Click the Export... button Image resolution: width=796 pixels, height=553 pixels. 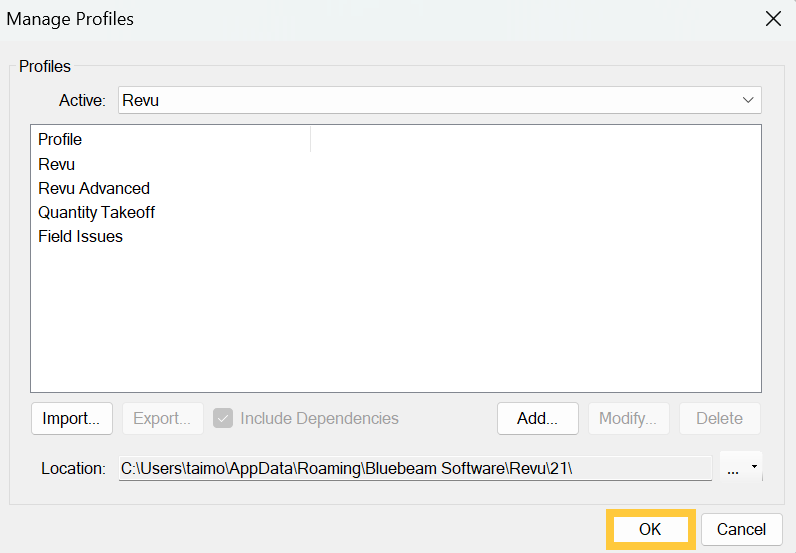162,418
